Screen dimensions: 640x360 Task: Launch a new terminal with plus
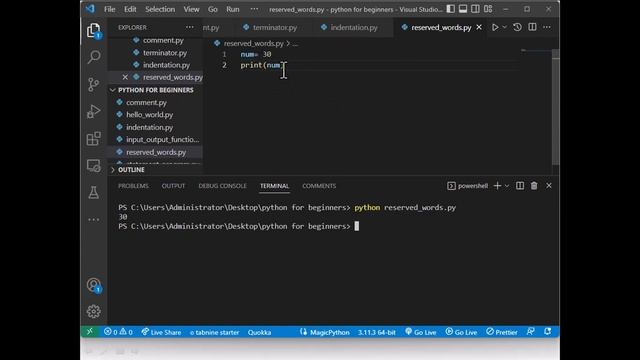tap(497, 186)
